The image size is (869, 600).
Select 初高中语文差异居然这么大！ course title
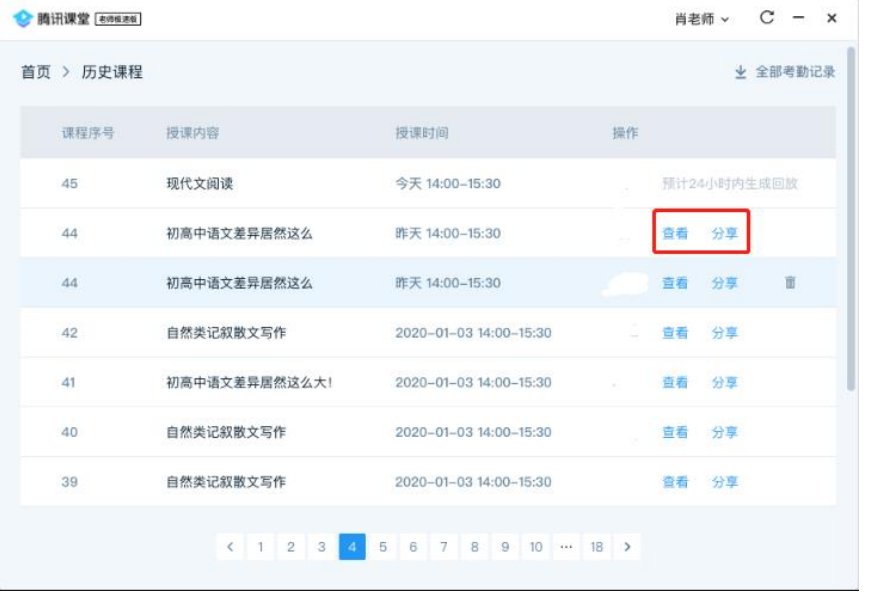(249, 382)
